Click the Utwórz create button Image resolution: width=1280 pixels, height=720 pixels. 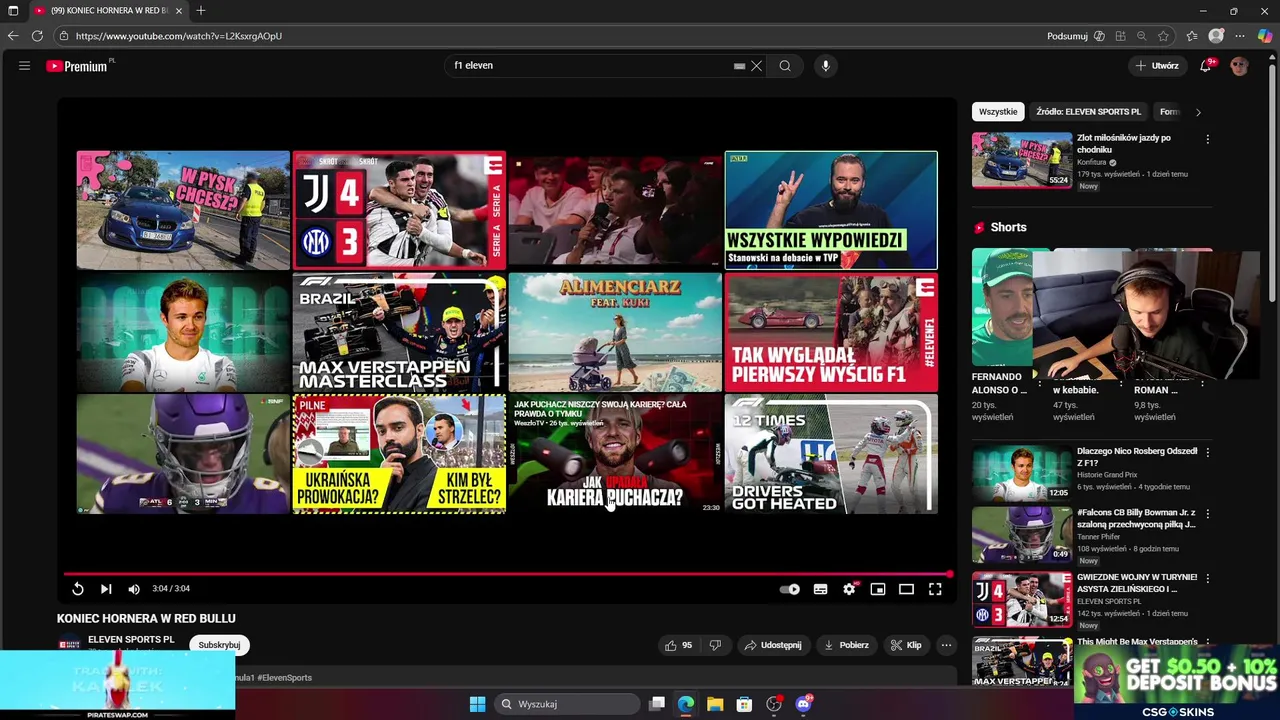point(1157,66)
